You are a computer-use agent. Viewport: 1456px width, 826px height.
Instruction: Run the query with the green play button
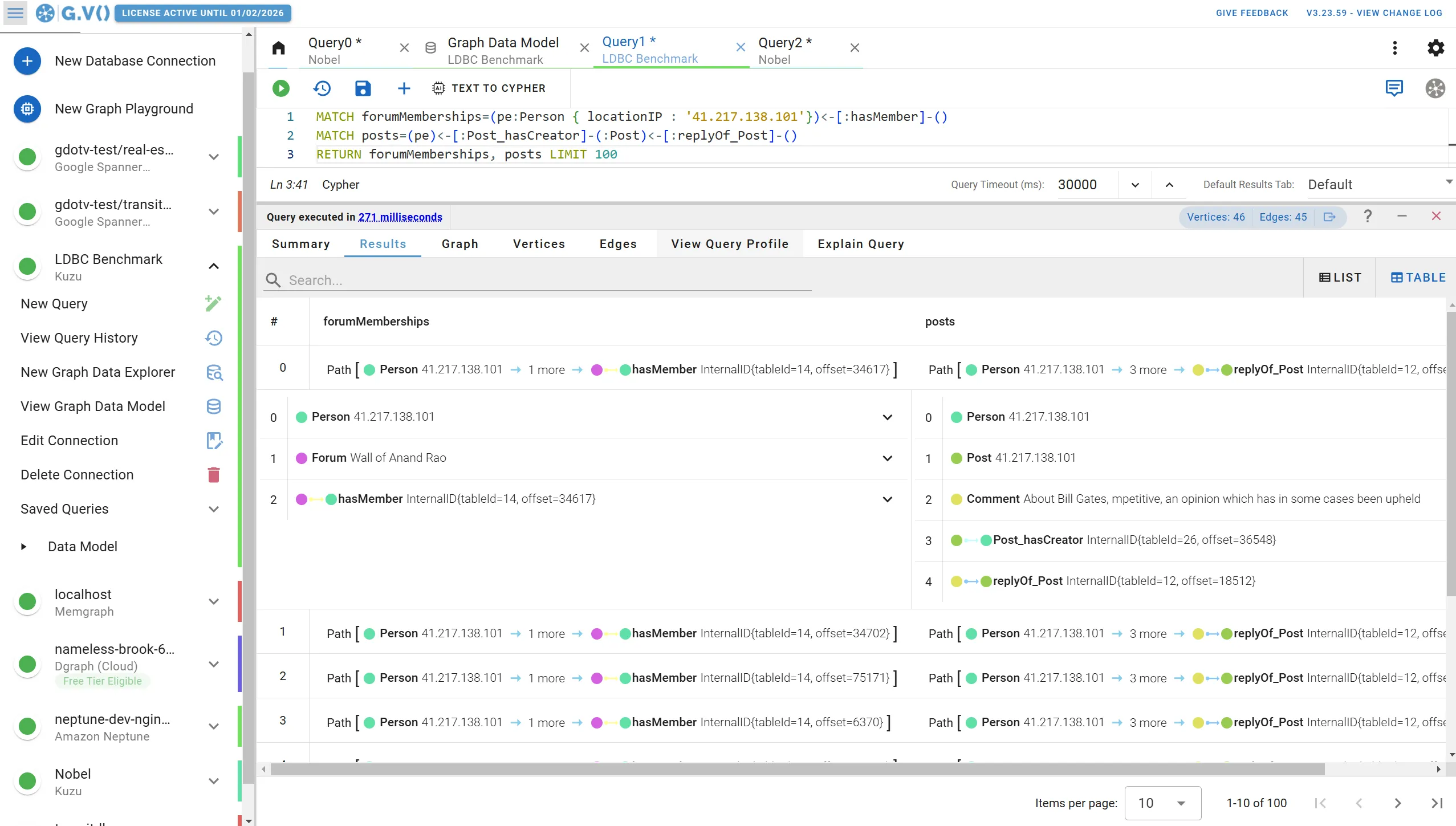280,88
